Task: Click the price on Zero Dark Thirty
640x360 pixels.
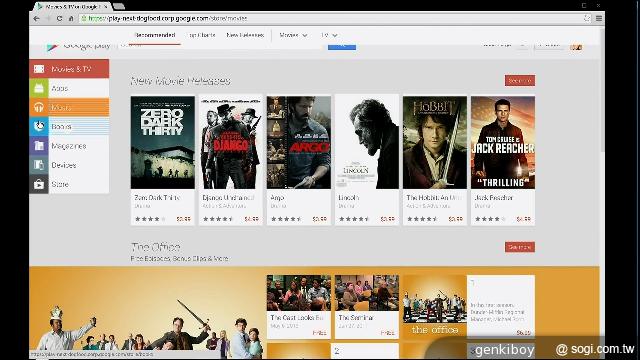Action: [184, 219]
